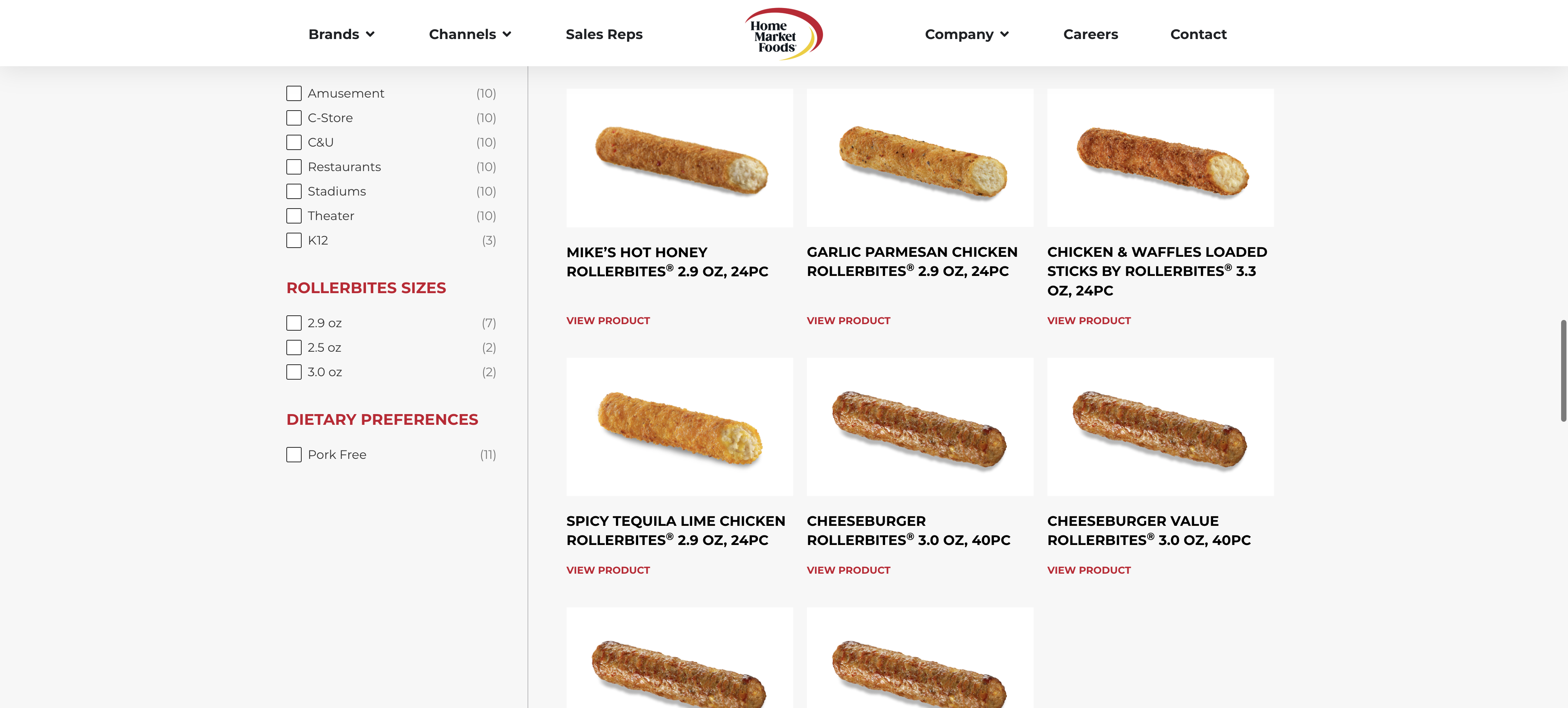View product link for Cheeseburger Rollerbites 3.0 oz

click(x=848, y=570)
